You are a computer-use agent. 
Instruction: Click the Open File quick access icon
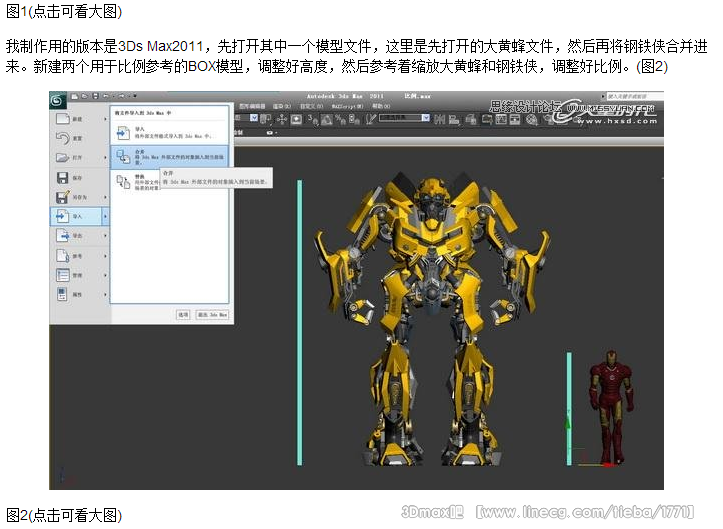[x=85, y=96]
